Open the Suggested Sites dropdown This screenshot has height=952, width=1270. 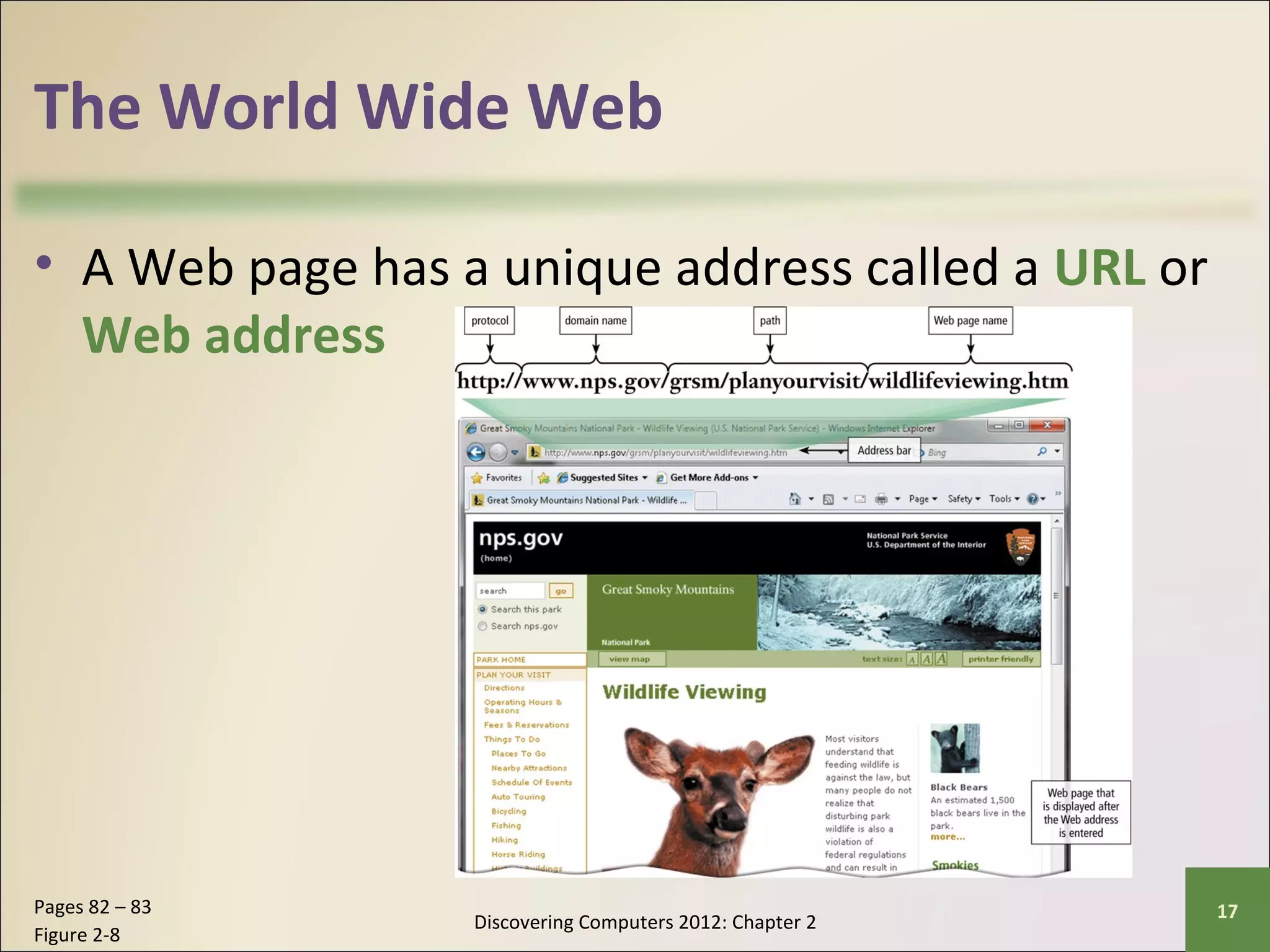tap(603, 478)
